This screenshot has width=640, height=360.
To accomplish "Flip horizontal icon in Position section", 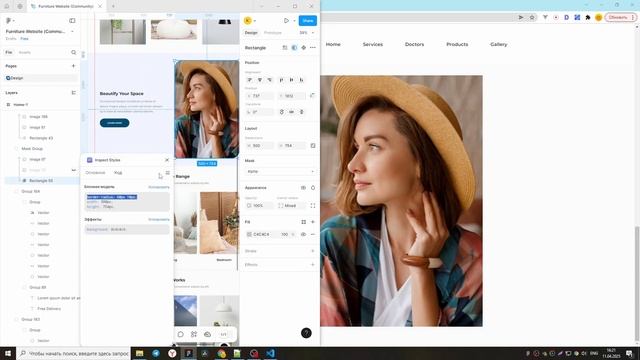I will (x=291, y=112).
